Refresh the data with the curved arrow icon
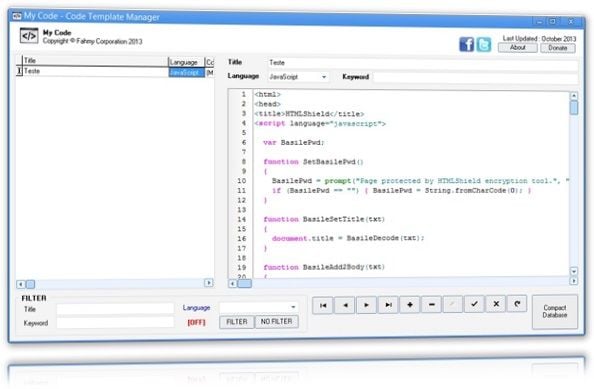Viewport: 594px width, 389px height. point(517,303)
